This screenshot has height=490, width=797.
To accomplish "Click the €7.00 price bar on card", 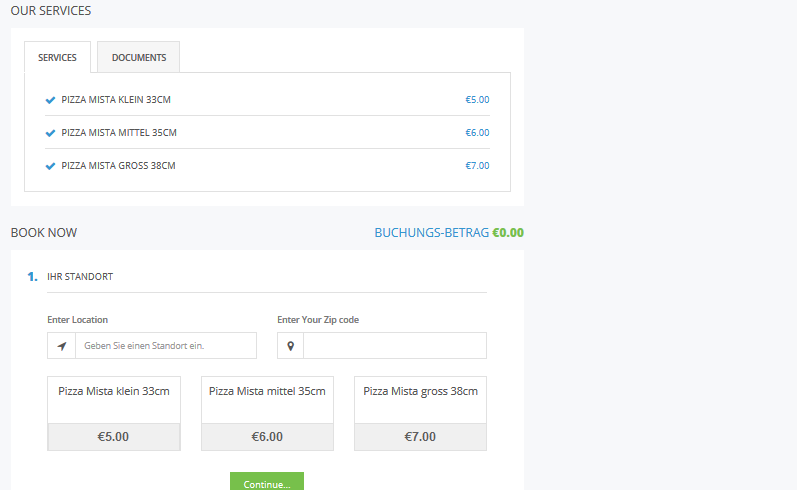I will pyautogui.click(x=420, y=437).
